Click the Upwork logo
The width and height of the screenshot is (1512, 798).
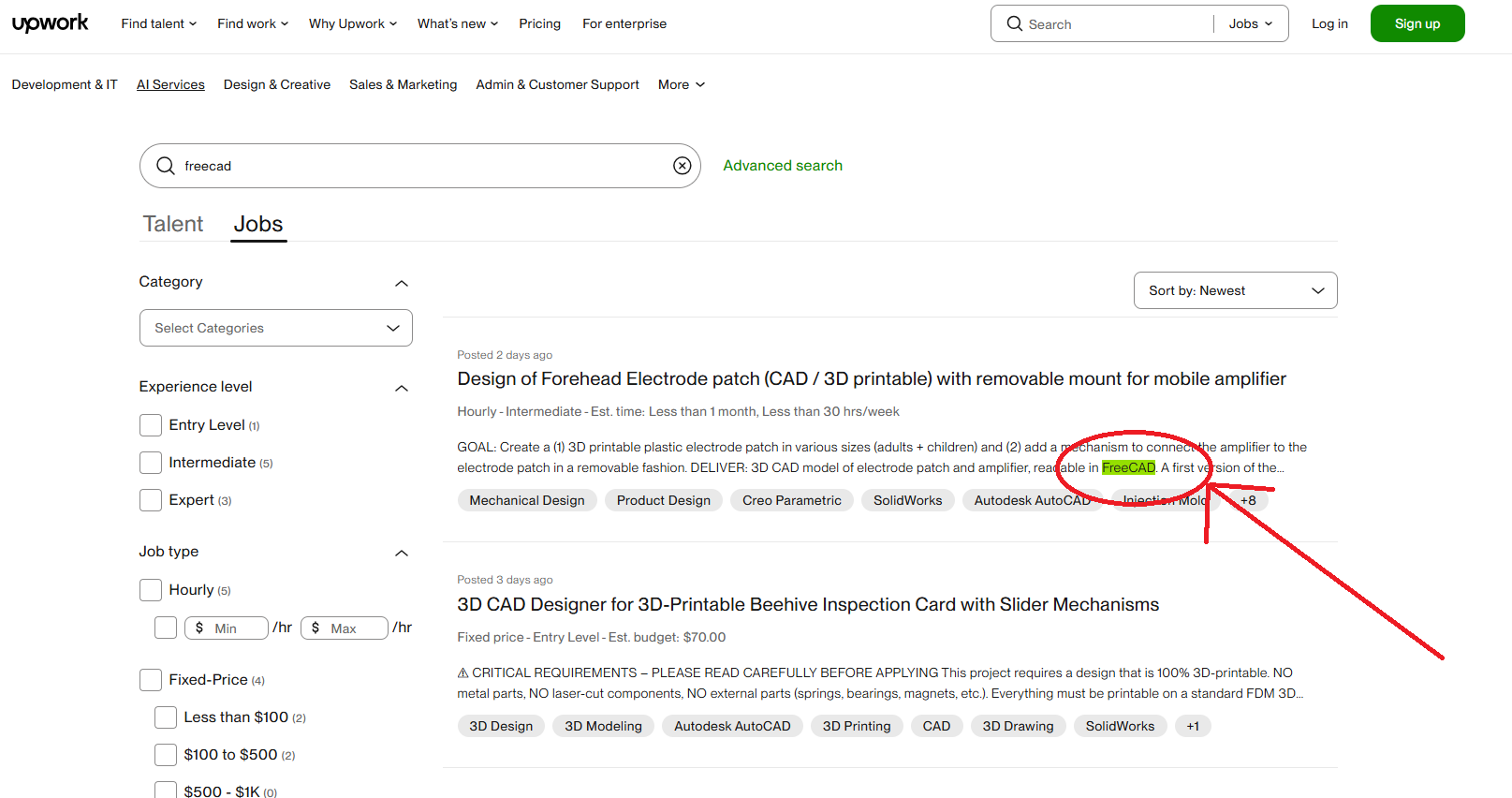pos(50,23)
